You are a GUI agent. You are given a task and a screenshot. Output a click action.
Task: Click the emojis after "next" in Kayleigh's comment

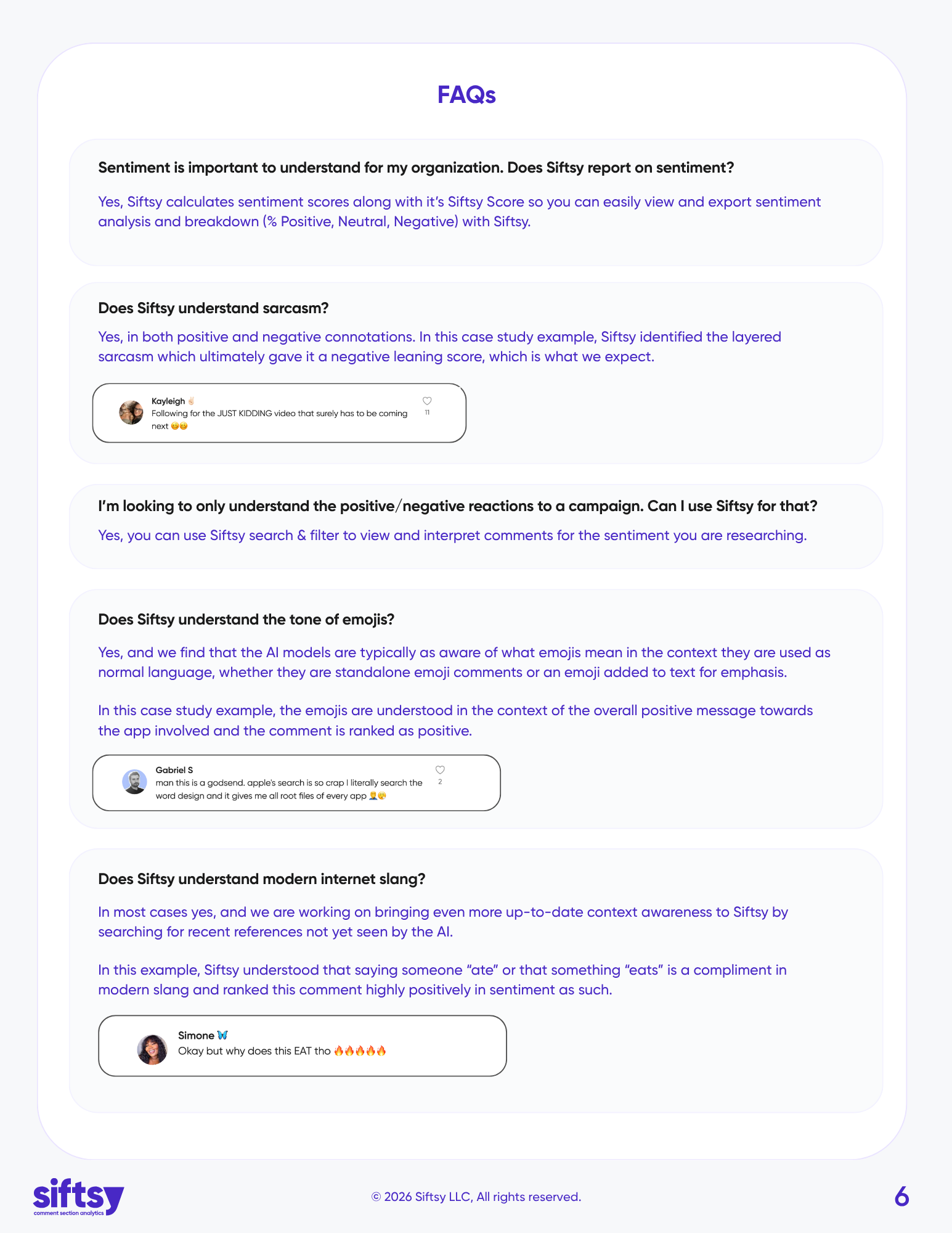point(179,426)
